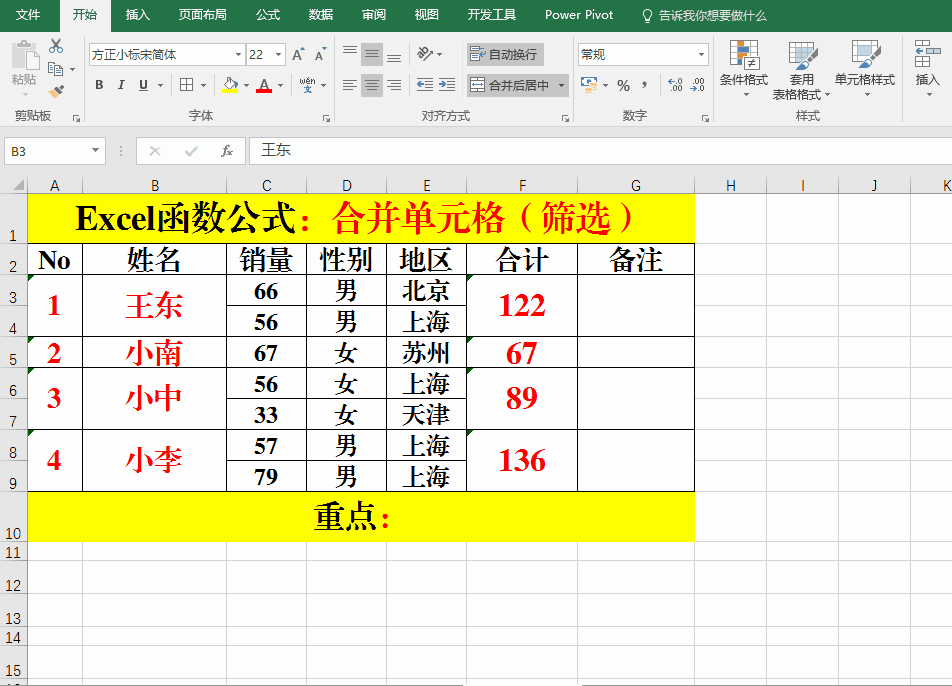Image resolution: width=952 pixels, height=686 pixels.
Task: Toggle bottom vertical alignment
Action: coord(394,54)
